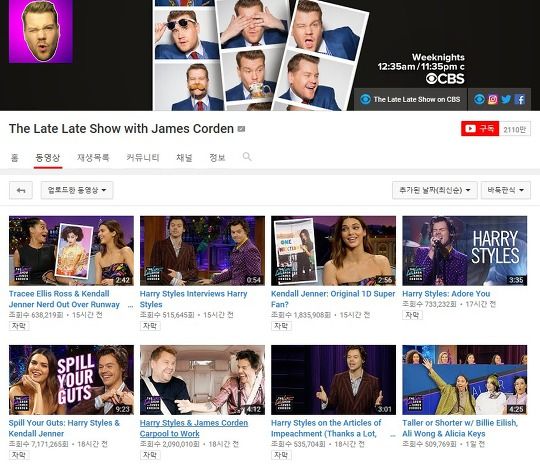Open the Twitter bird icon link
This screenshot has width=540, height=467.
[506, 100]
